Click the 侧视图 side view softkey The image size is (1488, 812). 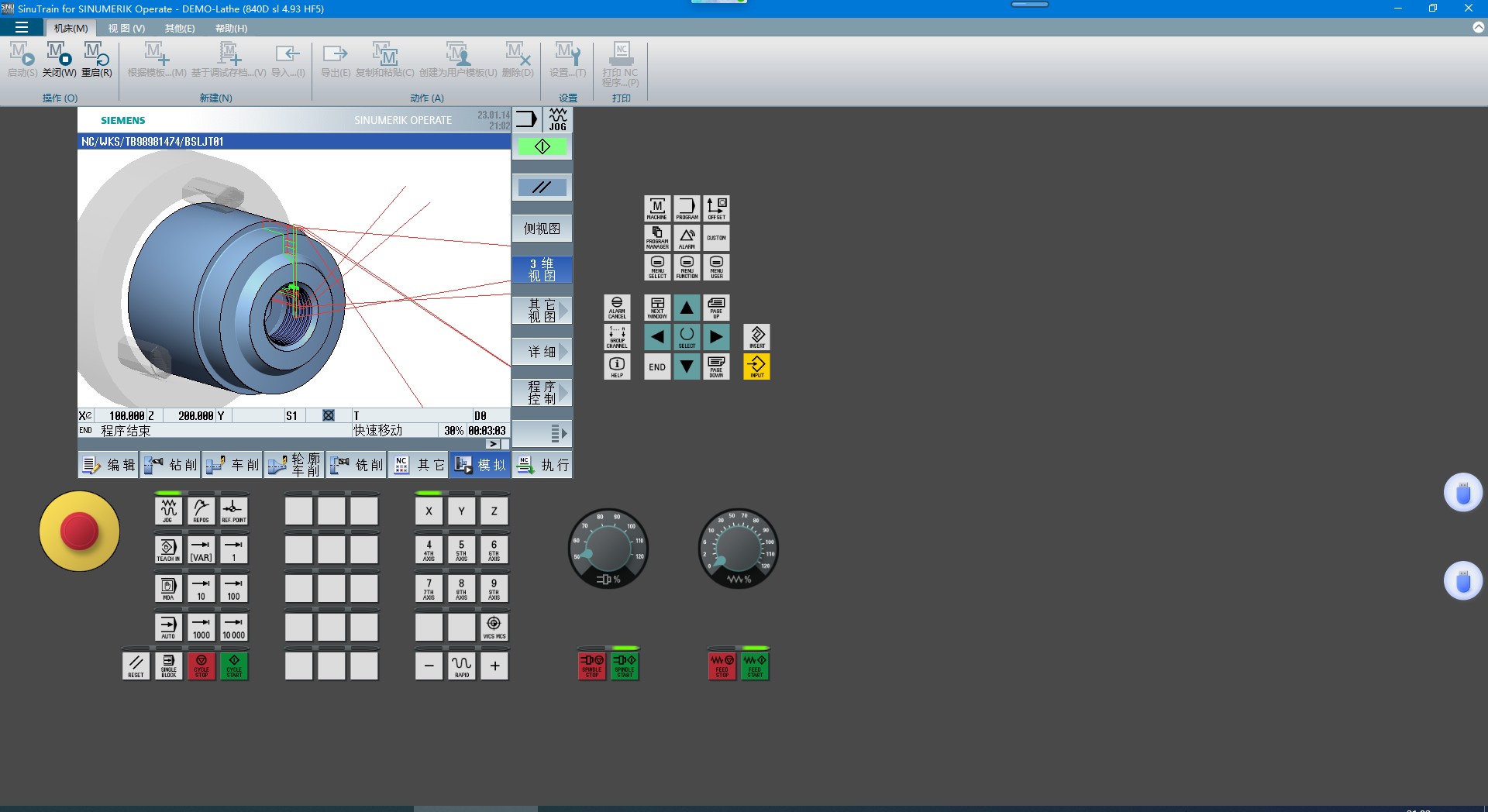tap(542, 229)
